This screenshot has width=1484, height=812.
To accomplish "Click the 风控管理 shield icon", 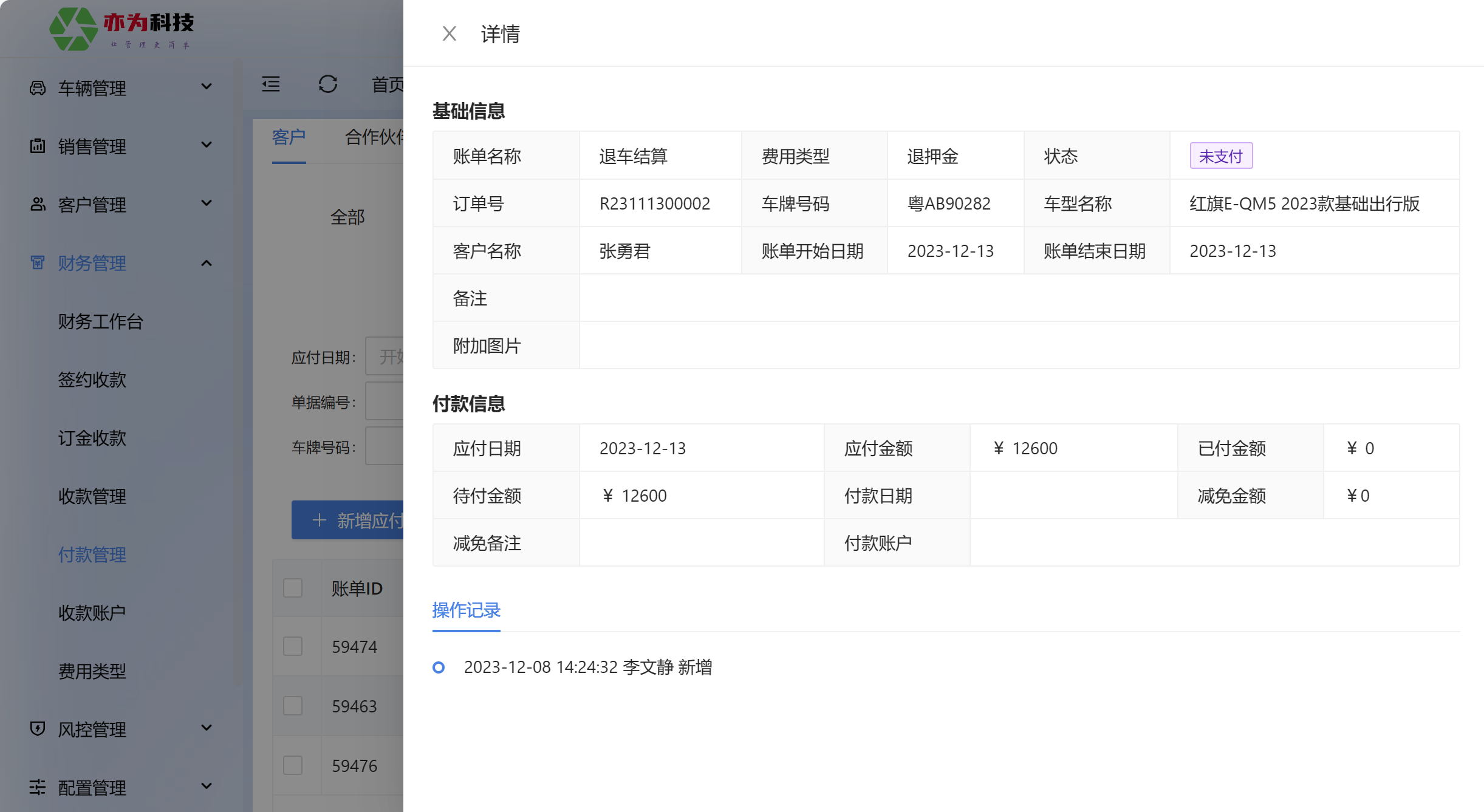I will [x=38, y=729].
